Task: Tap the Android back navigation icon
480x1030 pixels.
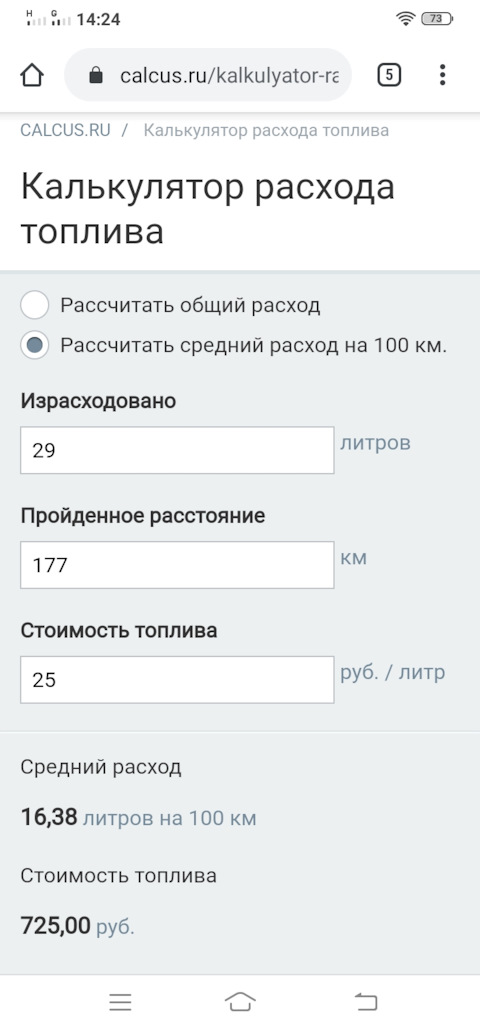Action: click(366, 1001)
